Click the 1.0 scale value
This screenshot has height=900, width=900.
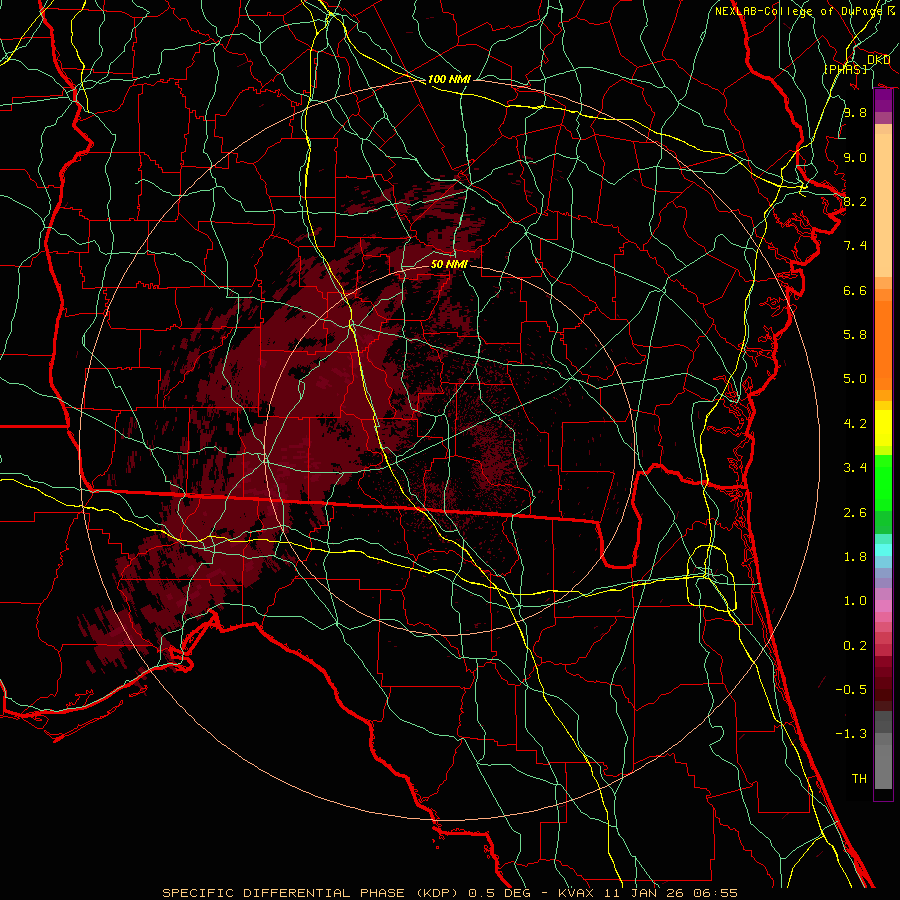pos(855,601)
